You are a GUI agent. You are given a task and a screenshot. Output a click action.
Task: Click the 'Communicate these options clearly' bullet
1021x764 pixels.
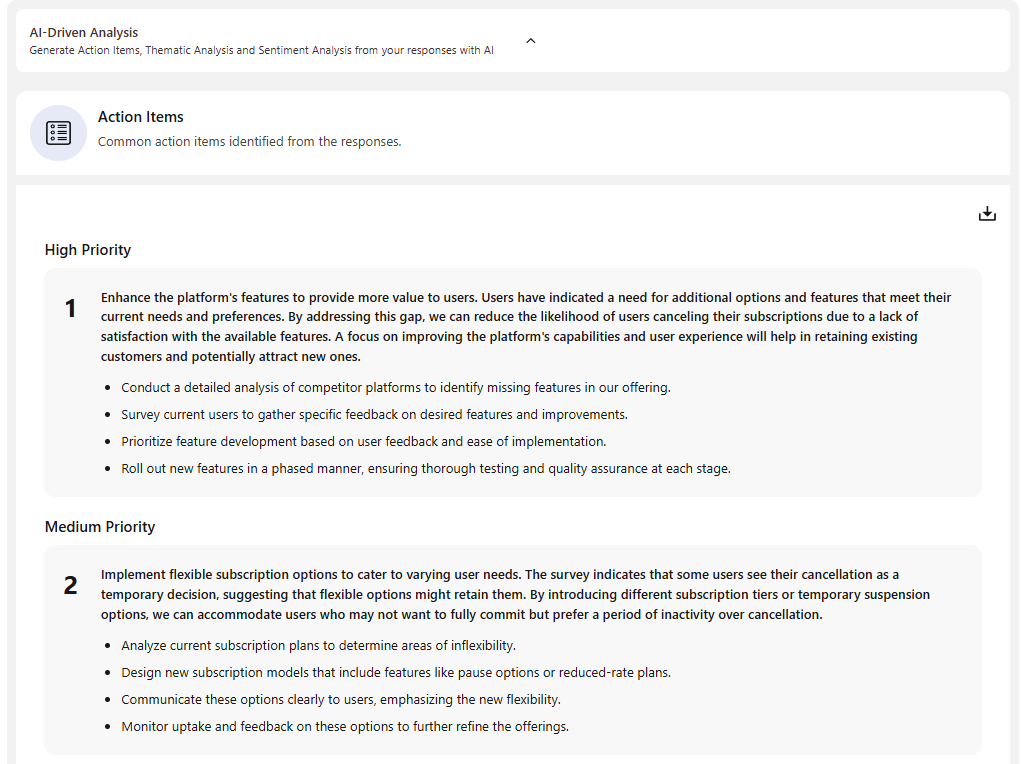[x=341, y=699]
